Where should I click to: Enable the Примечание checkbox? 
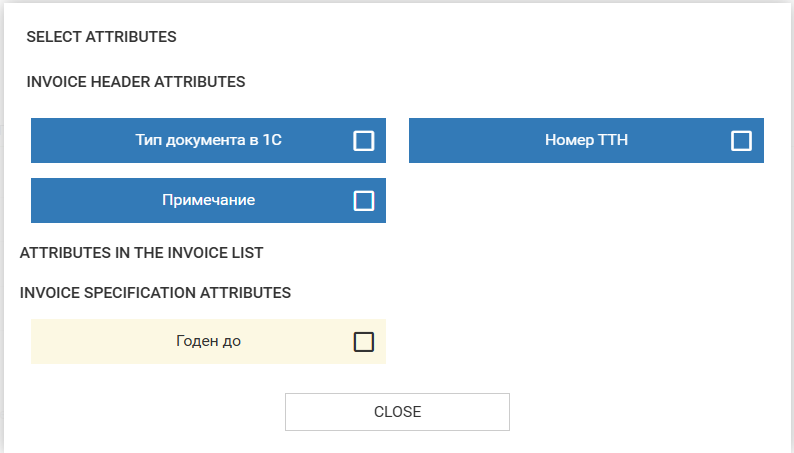pos(364,201)
